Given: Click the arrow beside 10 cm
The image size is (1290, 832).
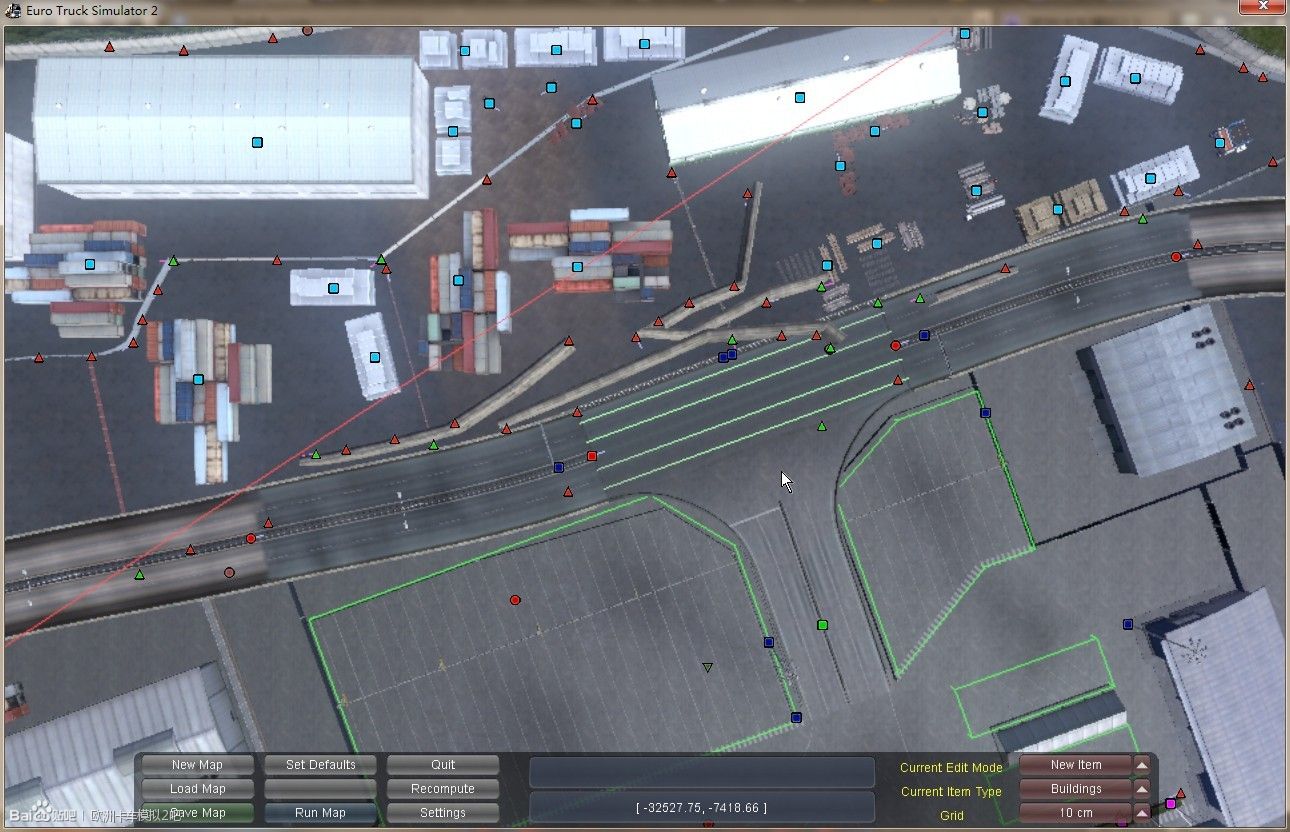Looking at the screenshot, I should pos(1142,813).
